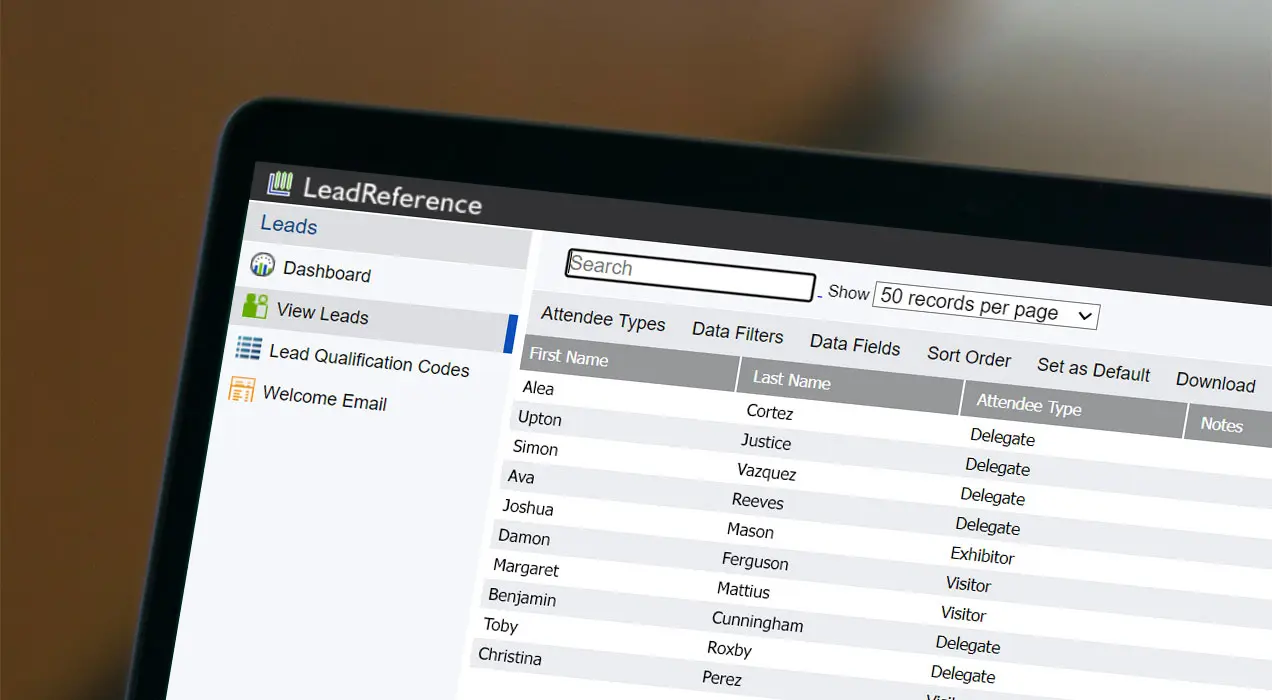Navigate to View Leads in sidebar

click(323, 315)
